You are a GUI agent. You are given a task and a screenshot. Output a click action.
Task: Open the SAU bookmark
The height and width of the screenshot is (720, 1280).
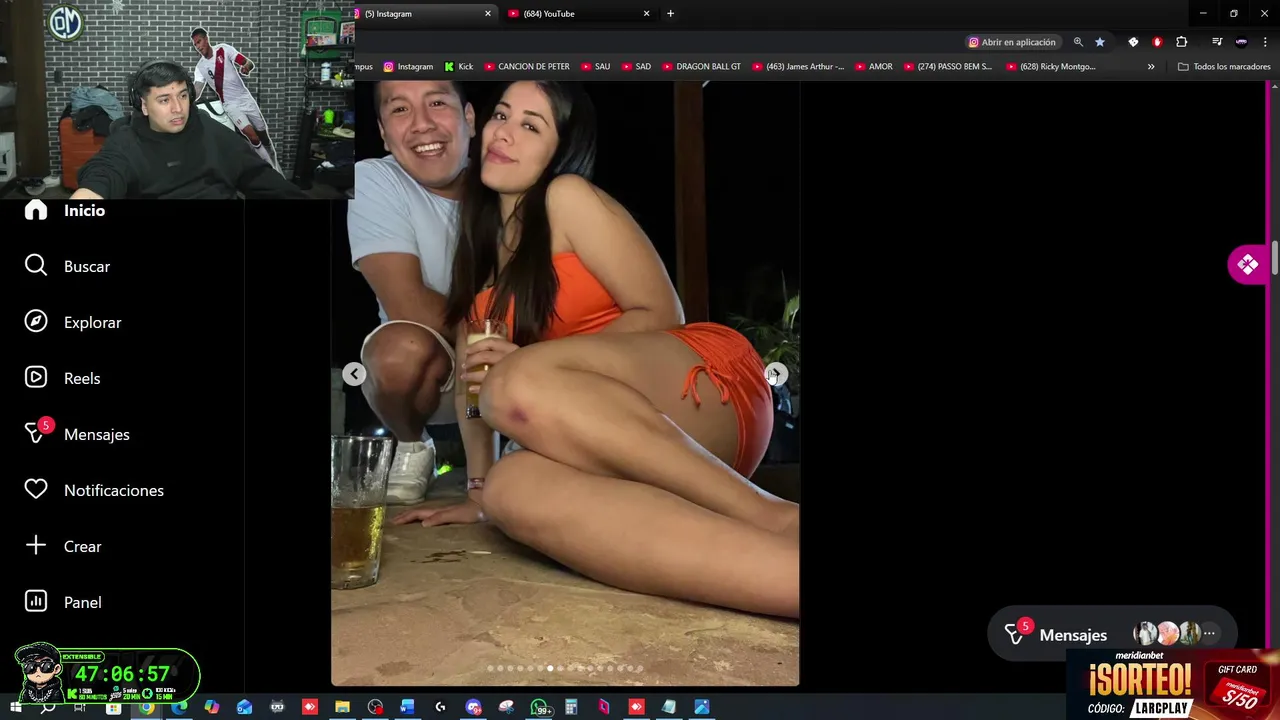pyautogui.click(x=595, y=67)
